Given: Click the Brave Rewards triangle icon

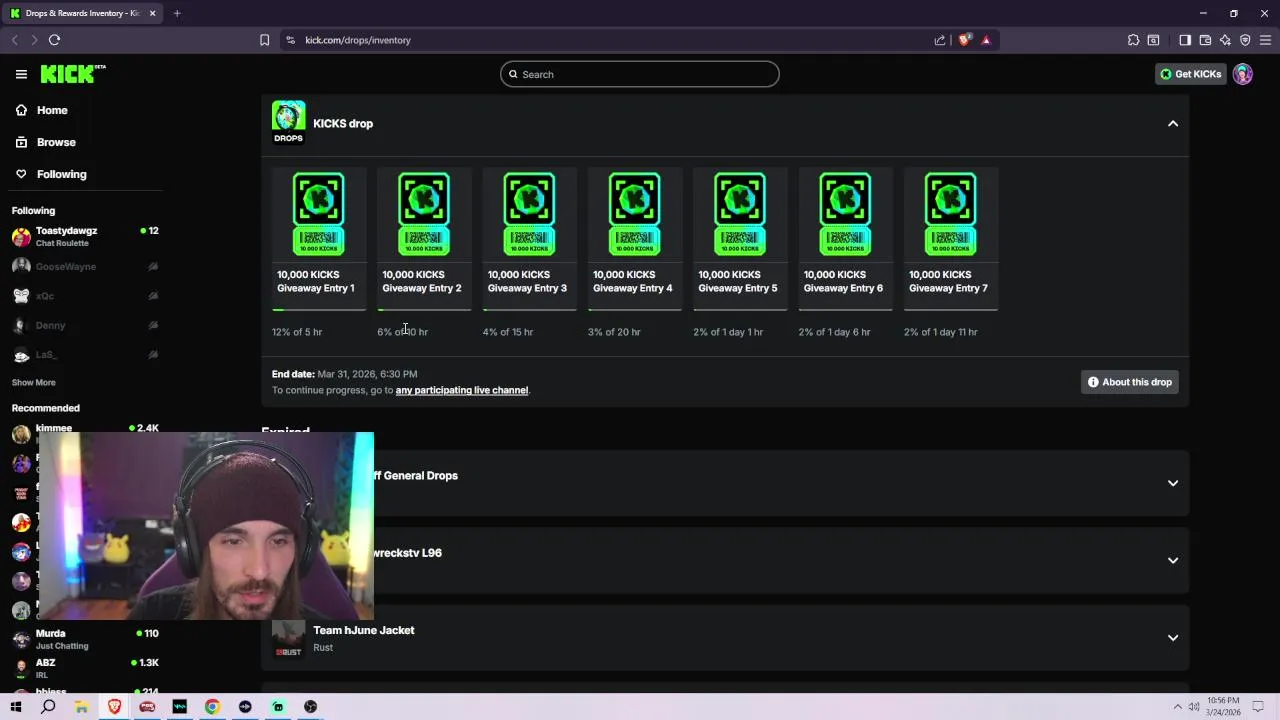Looking at the screenshot, I should click(986, 40).
